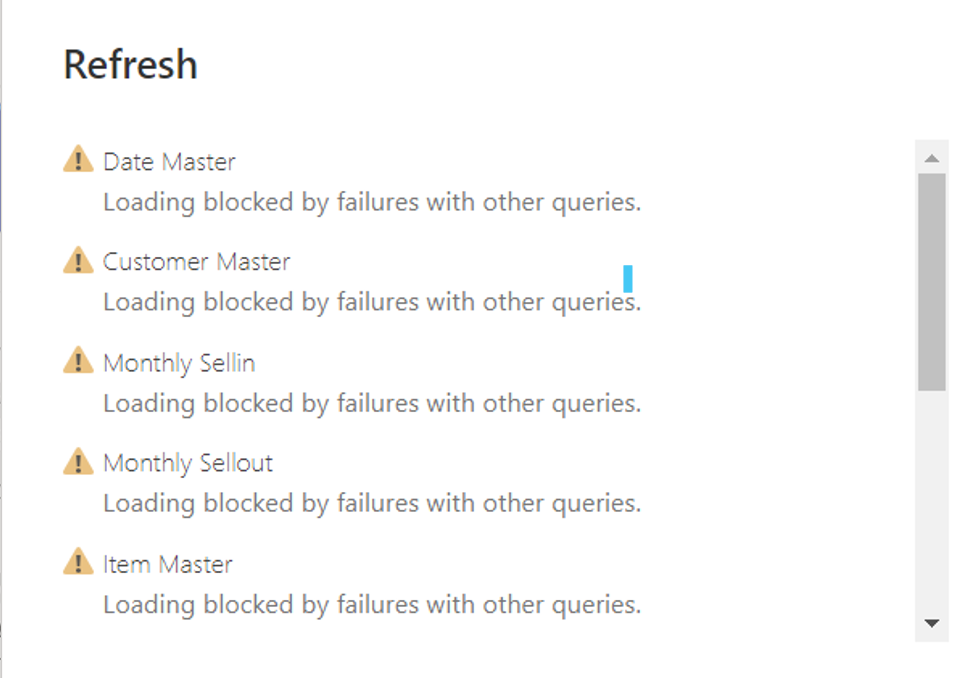Select the Customer Master query name
The height and width of the screenshot is (678, 957).
click(196, 262)
